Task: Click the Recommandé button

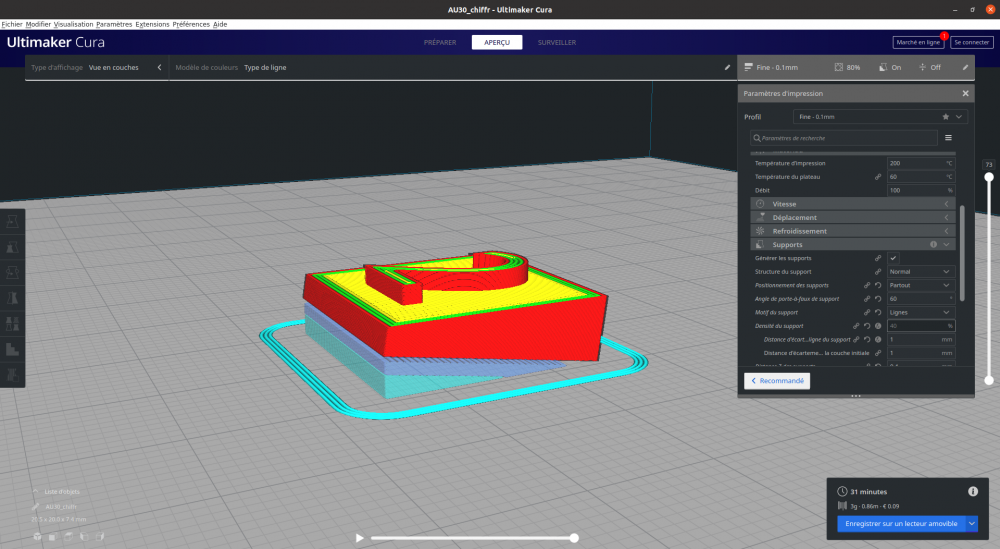Action: pyautogui.click(x=777, y=381)
